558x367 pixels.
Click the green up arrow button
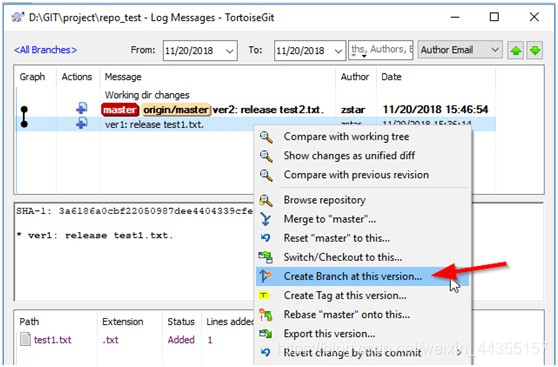coord(515,51)
